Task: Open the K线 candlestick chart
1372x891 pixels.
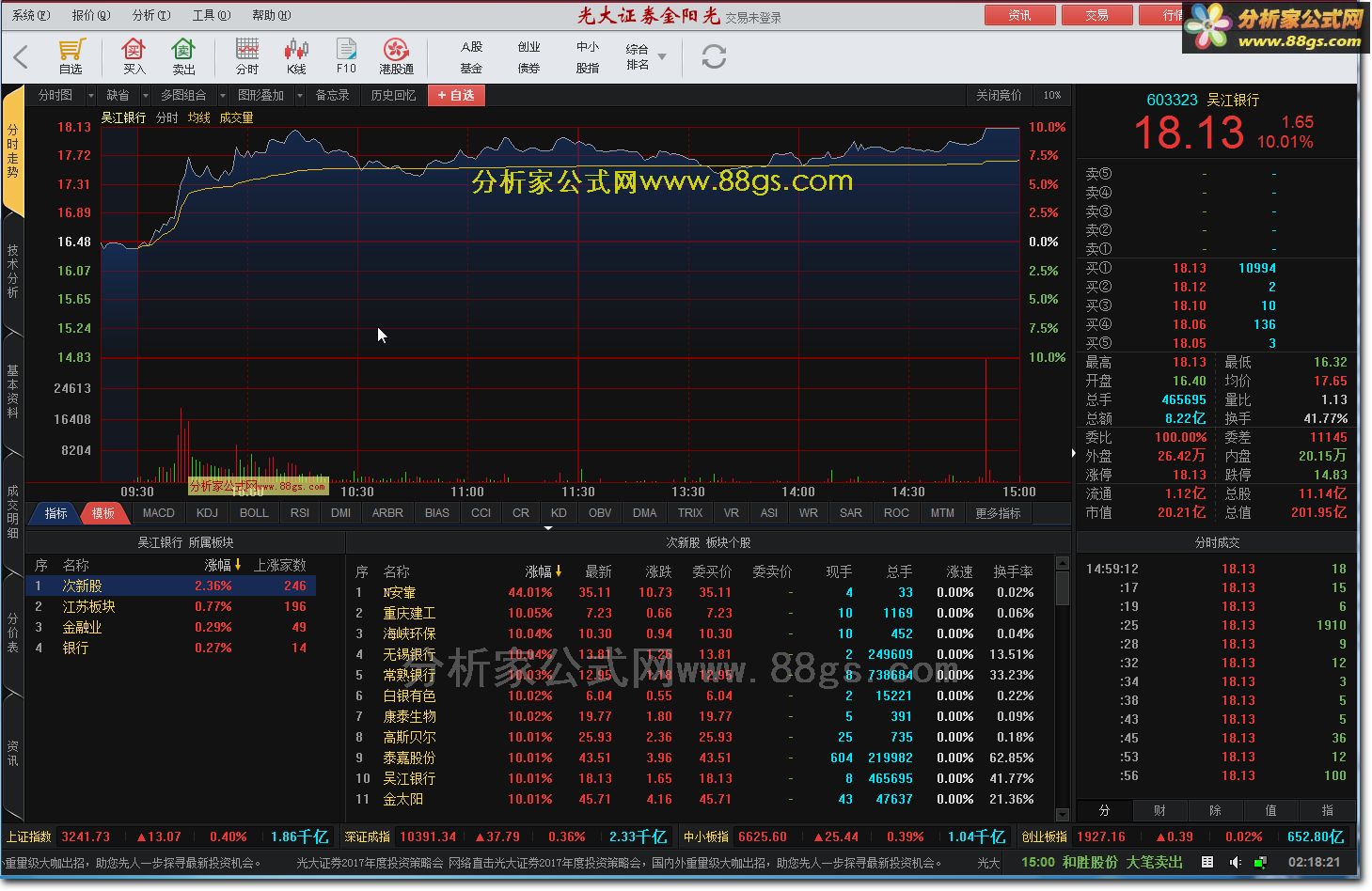Action: 296,56
